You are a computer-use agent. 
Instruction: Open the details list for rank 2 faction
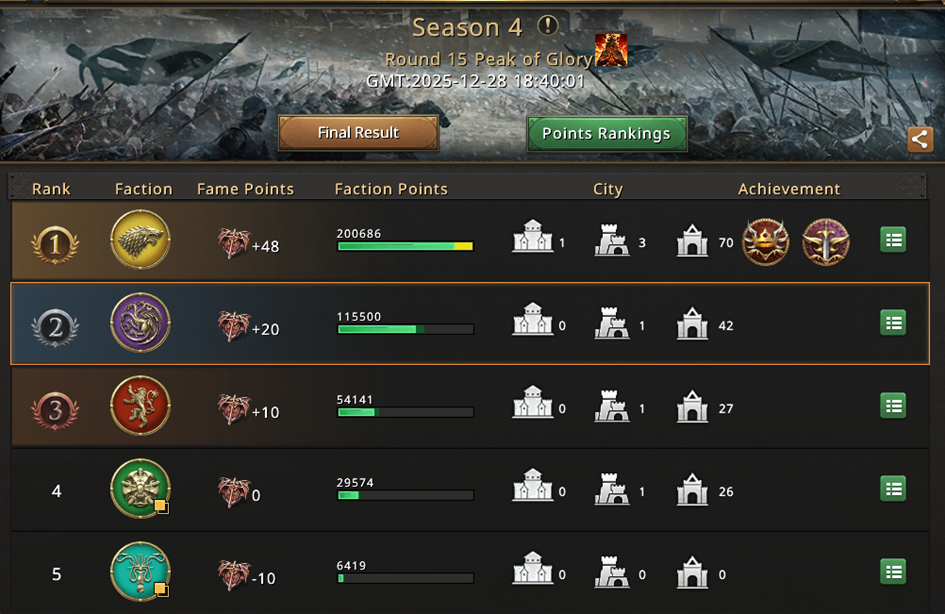(x=893, y=322)
